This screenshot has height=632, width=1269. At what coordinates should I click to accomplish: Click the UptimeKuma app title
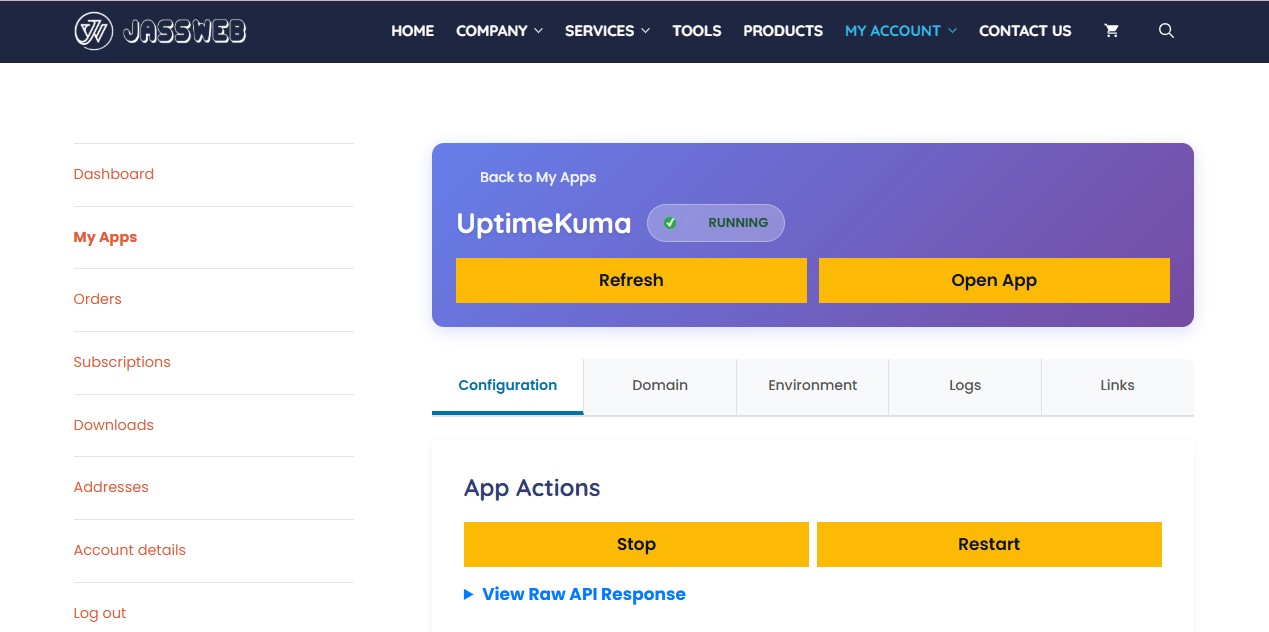click(544, 223)
